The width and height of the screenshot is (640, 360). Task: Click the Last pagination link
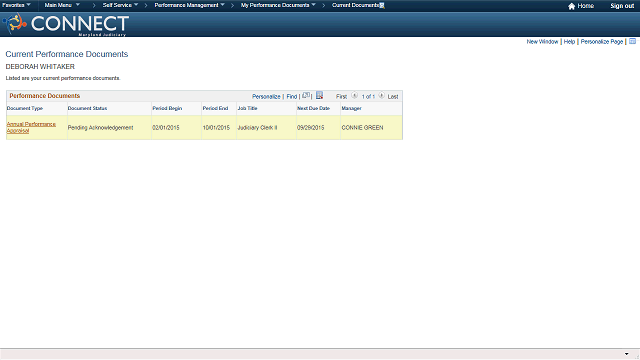coord(393,97)
